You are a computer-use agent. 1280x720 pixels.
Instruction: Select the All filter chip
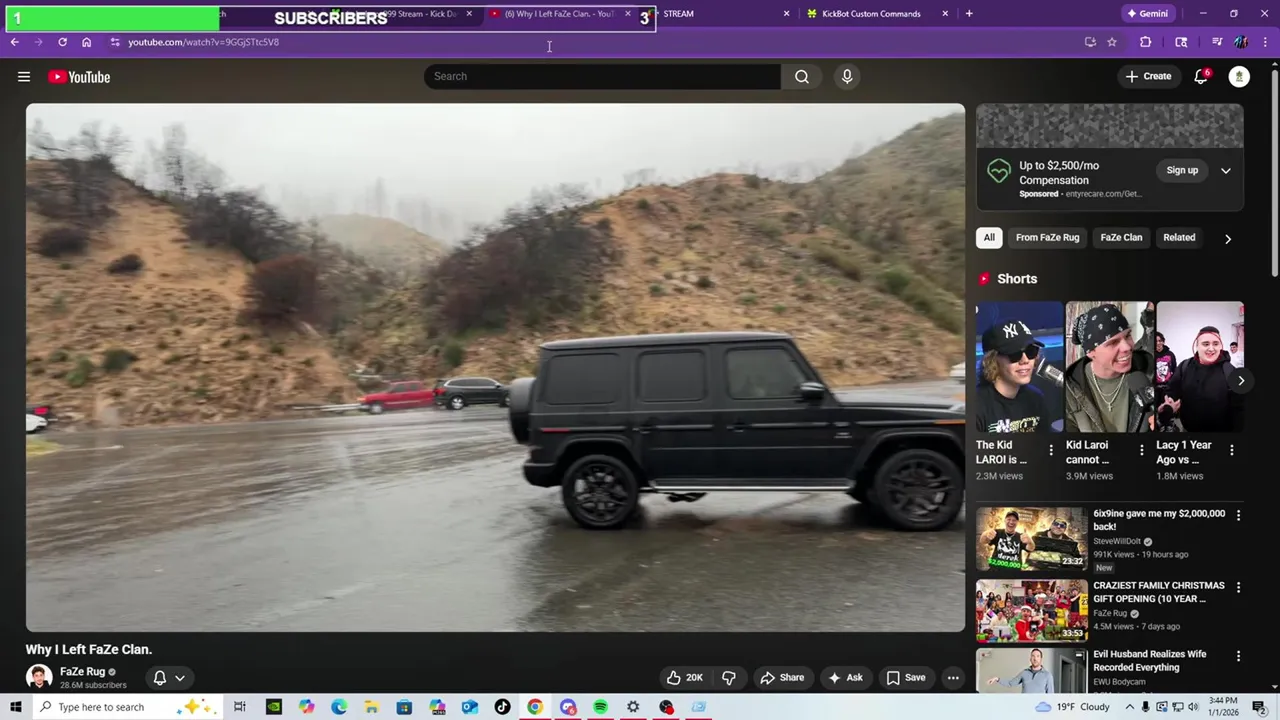pyautogui.click(x=989, y=238)
